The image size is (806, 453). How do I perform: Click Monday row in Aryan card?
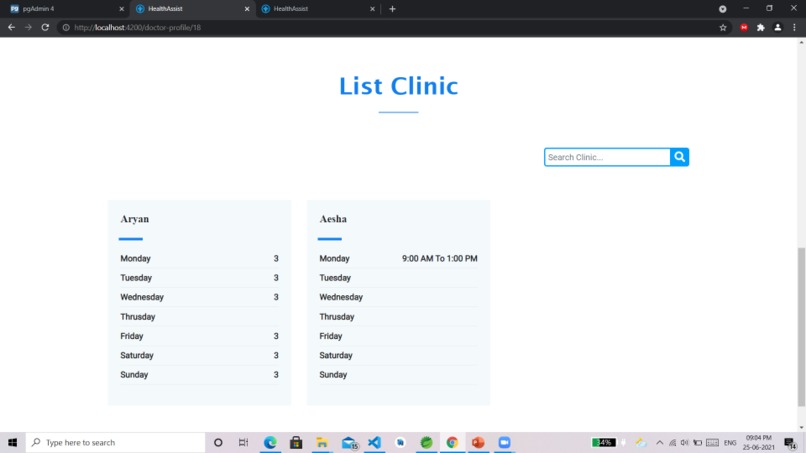coord(199,259)
